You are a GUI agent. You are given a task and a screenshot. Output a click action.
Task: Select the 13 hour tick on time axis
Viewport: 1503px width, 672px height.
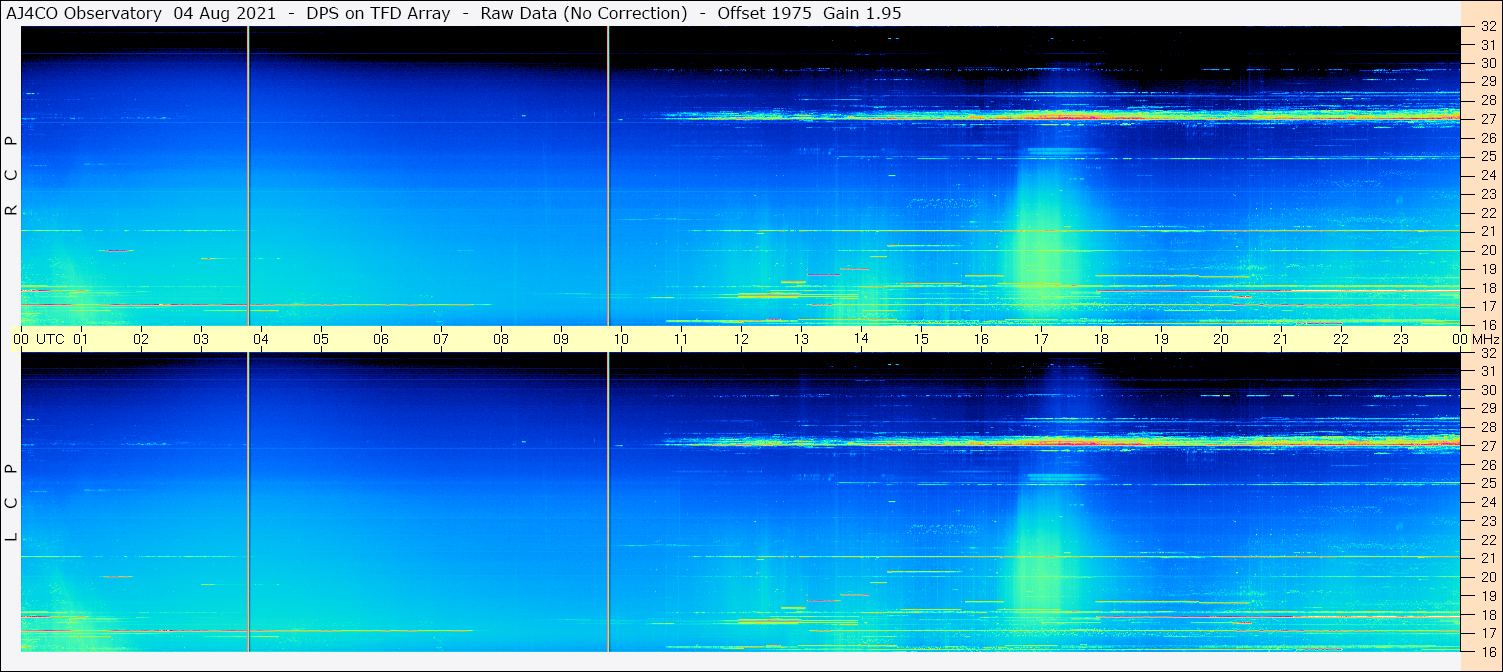click(801, 339)
